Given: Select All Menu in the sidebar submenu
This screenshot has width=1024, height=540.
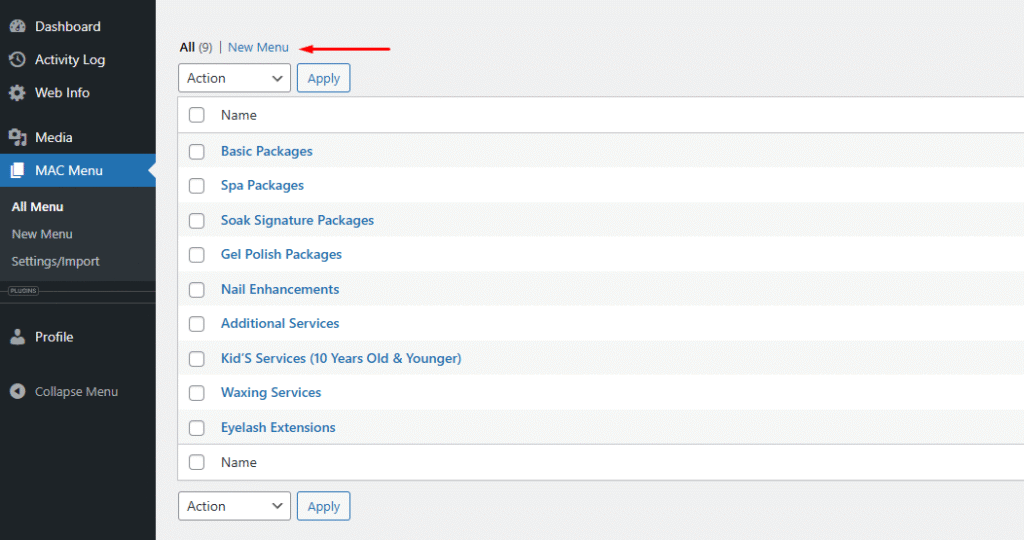Looking at the screenshot, I should coord(37,207).
